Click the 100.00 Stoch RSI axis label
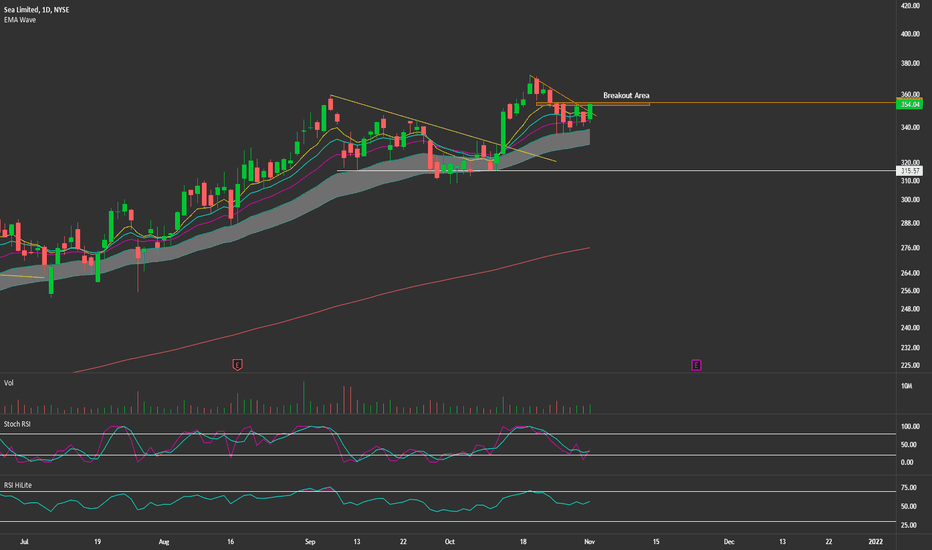This screenshot has height=550, width=932. (x=910, y=427)
